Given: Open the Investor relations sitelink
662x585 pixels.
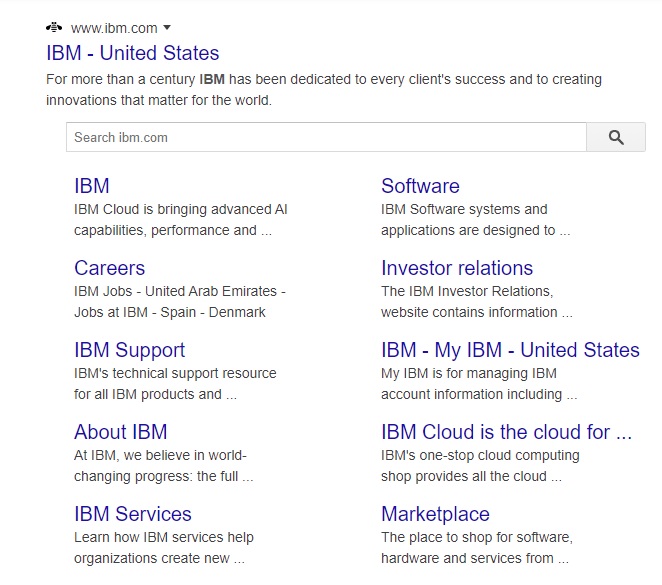Looking at the screenshot, I should point(457,268).
